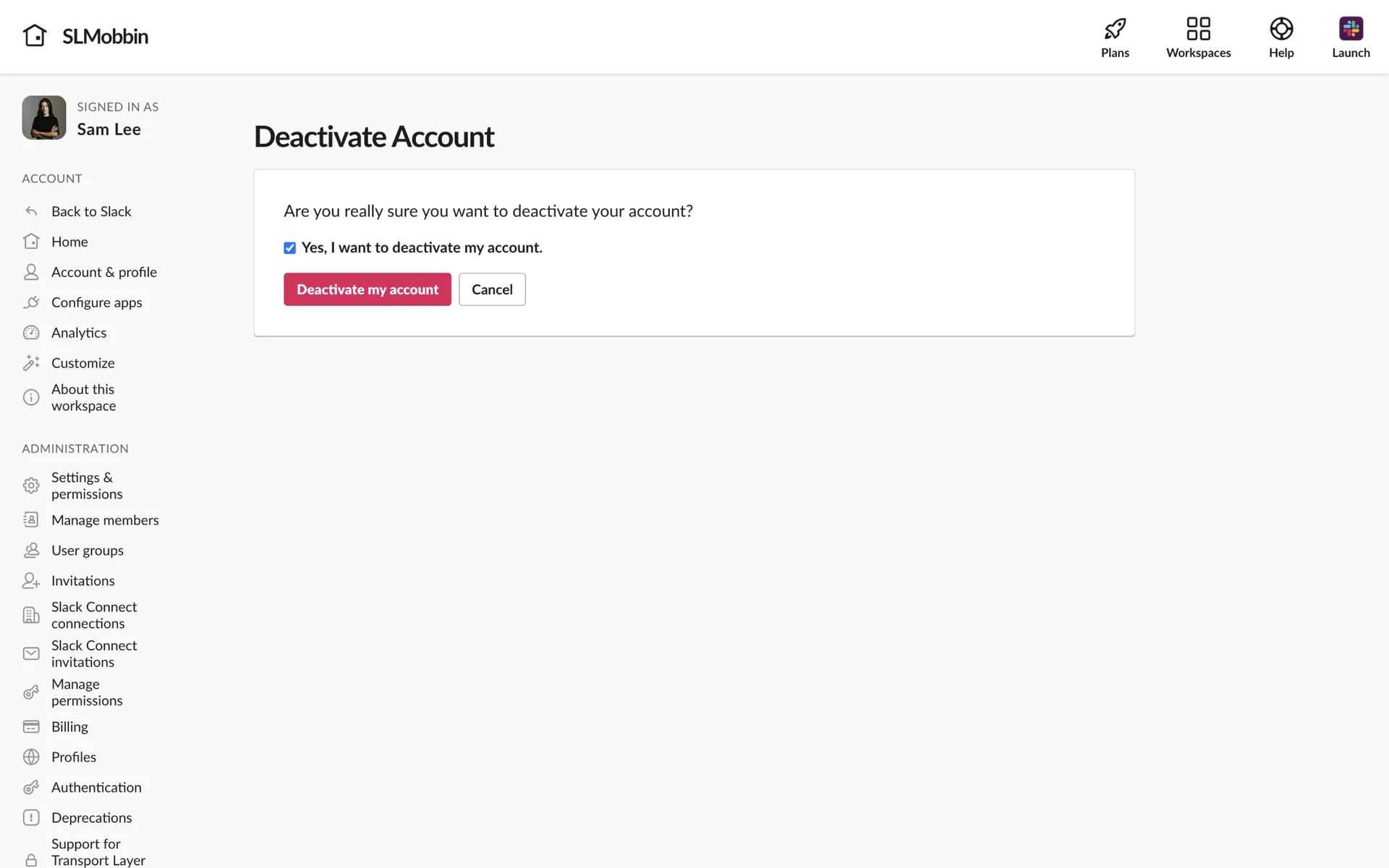
Task: Launch Slack via the Launch icon
Action: (x=1350, y=29)
